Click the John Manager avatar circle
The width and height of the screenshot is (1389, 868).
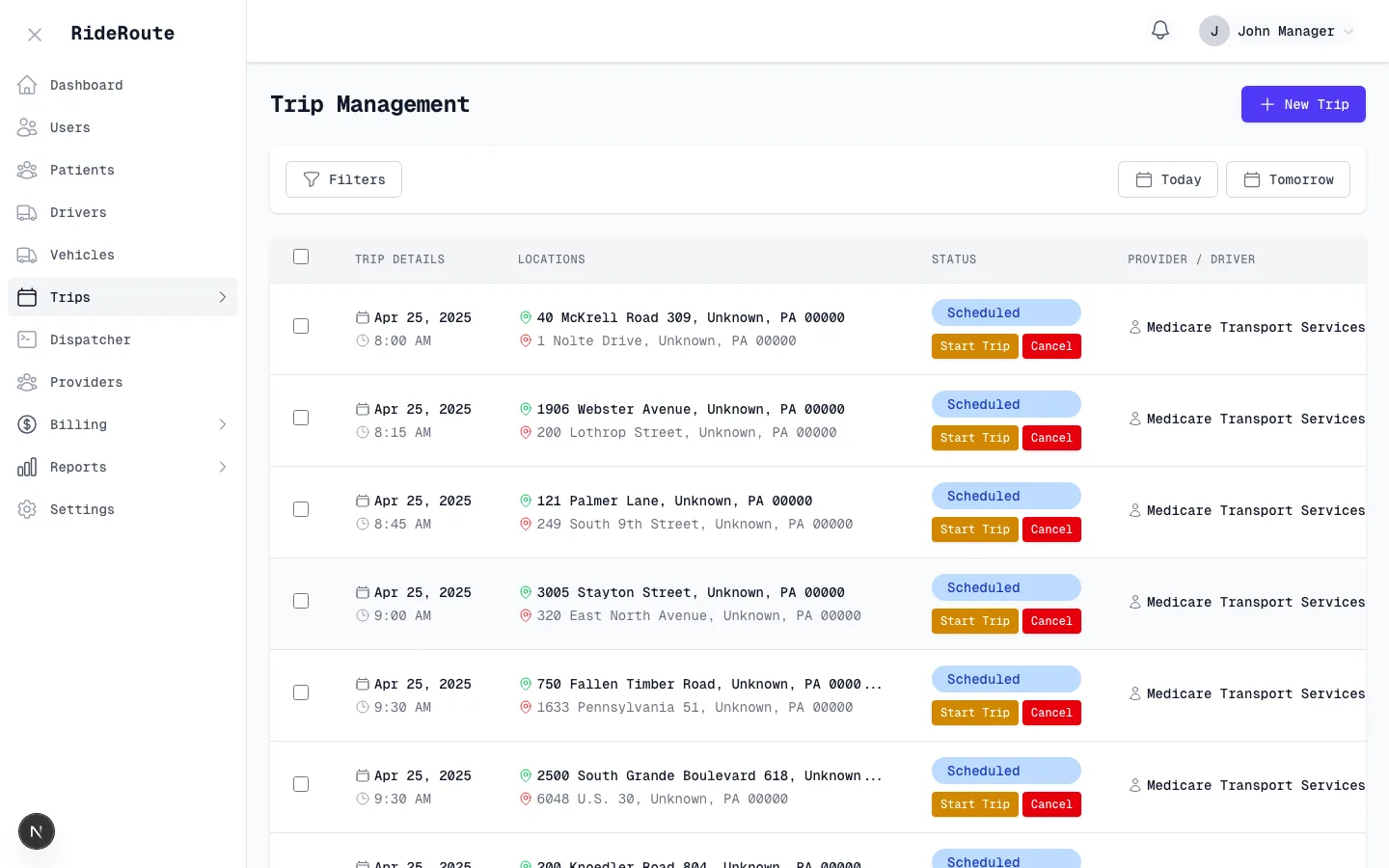[1214, 31]
